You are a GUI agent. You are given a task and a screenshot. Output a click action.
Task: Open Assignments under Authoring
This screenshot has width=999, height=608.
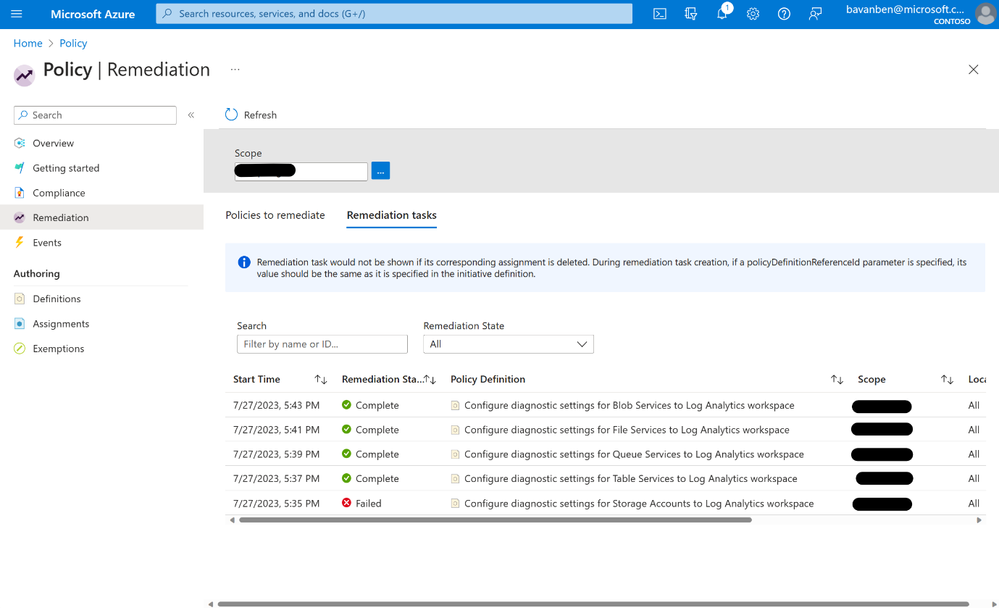(x=61, y=324)
